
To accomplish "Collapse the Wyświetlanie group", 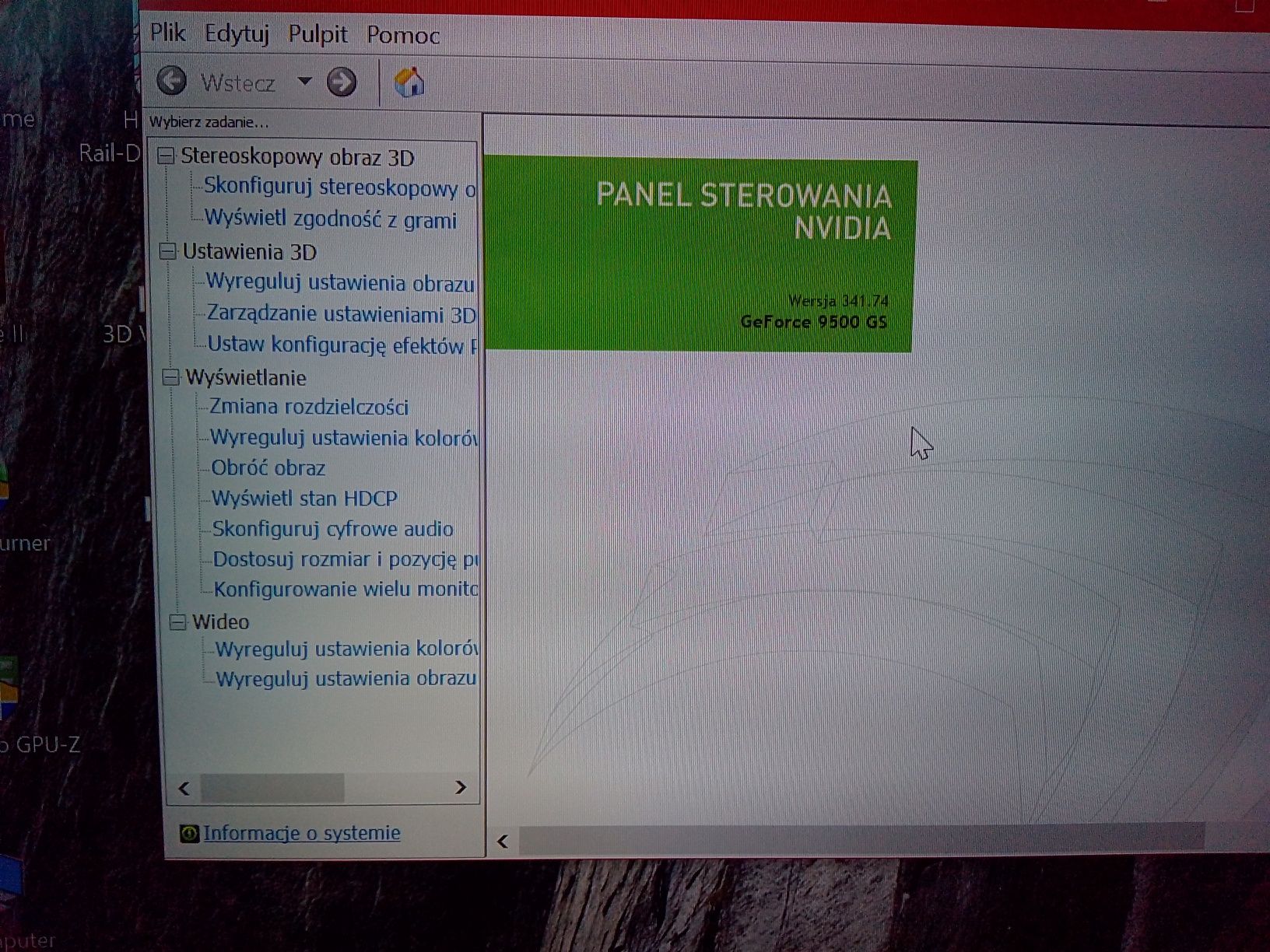I will [171, 377].
